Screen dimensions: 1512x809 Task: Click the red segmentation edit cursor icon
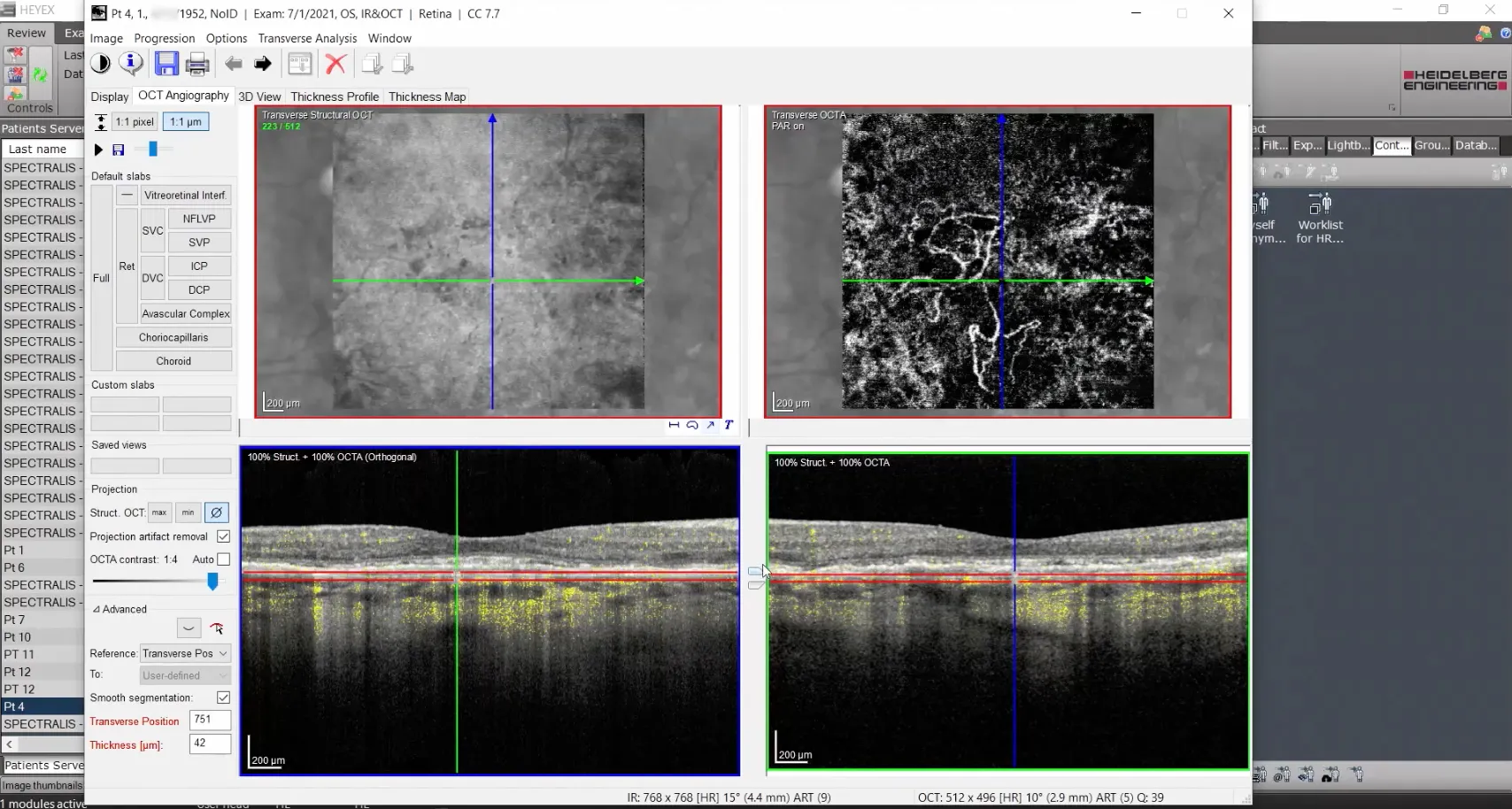tap(217, 628)
